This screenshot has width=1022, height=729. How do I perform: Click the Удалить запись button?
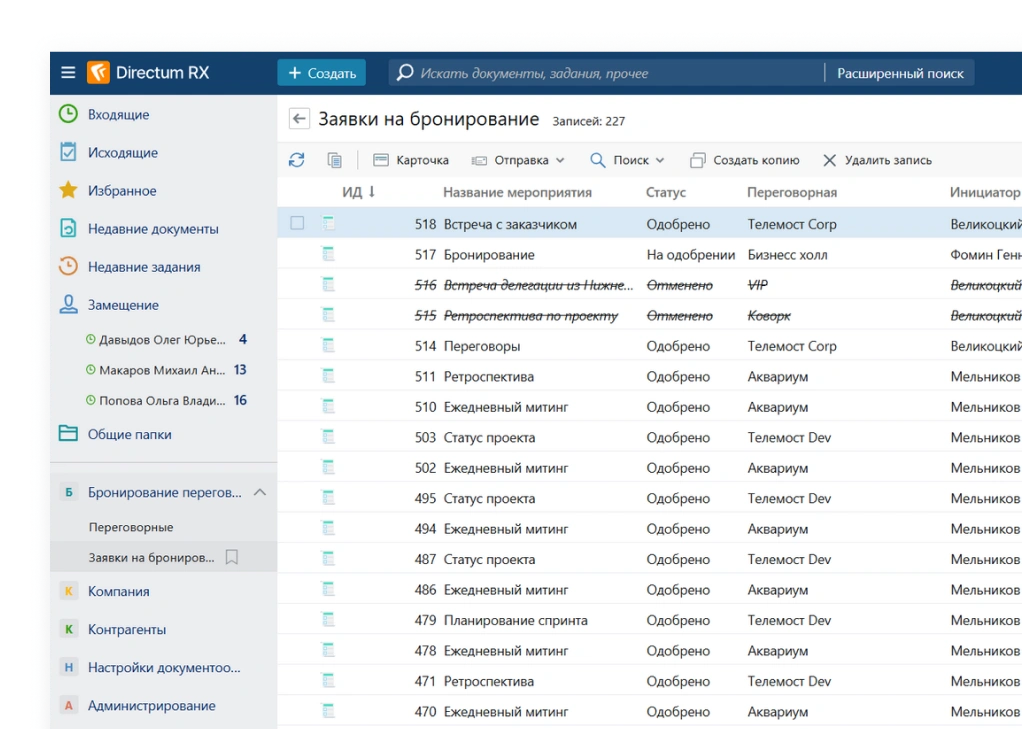[x=877, y=160]
